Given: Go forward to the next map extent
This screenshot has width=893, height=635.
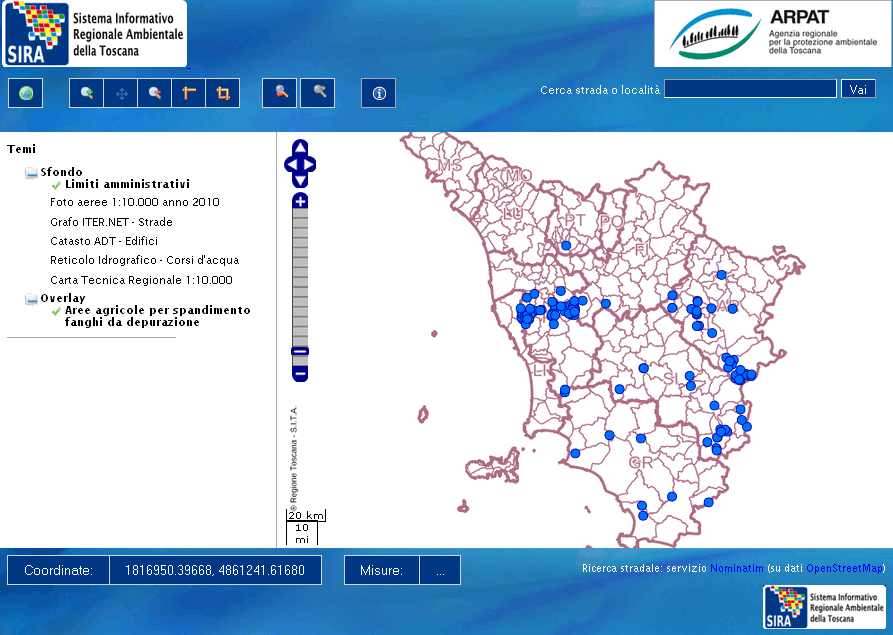Looking at the screenshot, I should [x=317, y=93].
